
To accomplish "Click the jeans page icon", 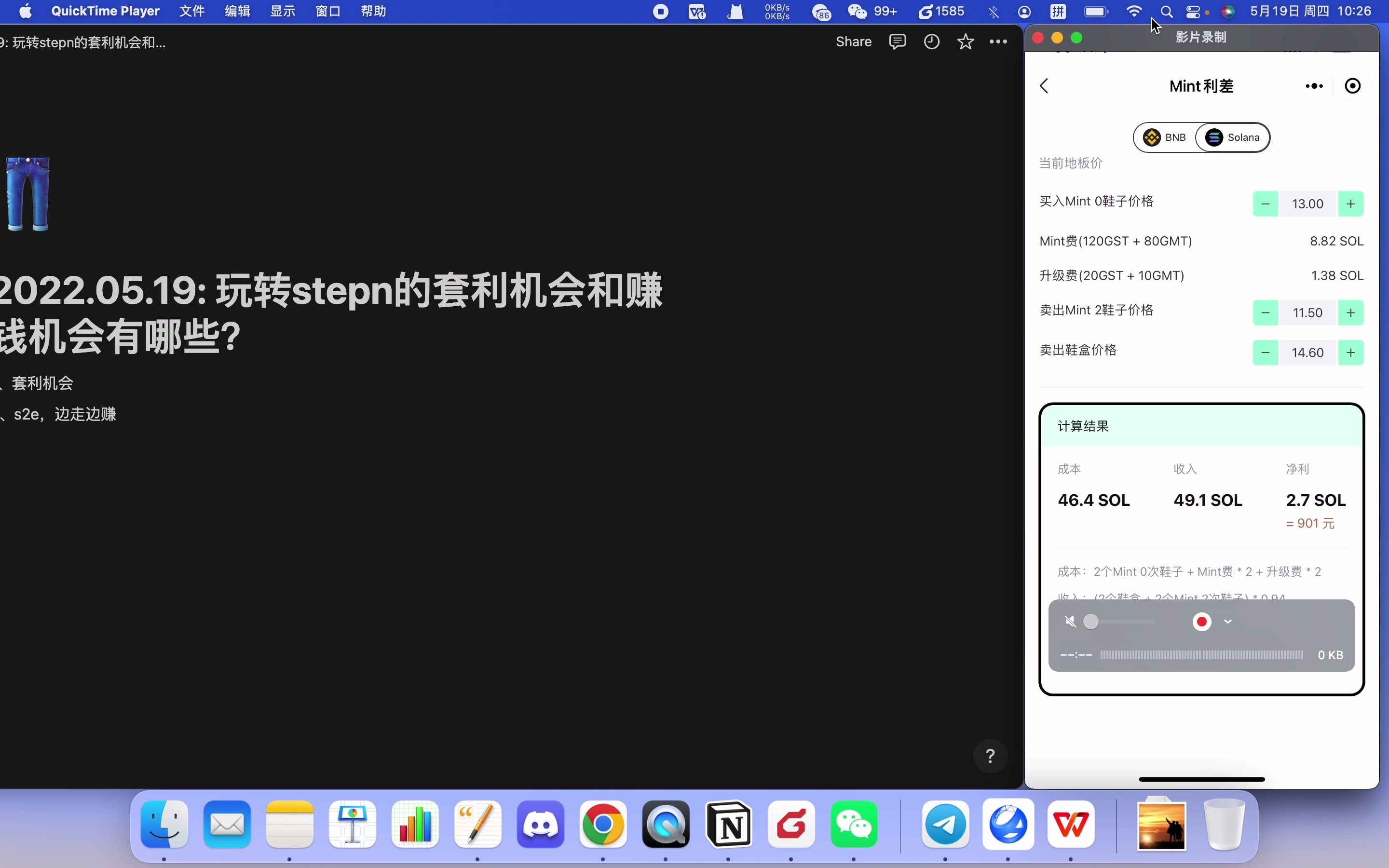I will click(27, 194).
